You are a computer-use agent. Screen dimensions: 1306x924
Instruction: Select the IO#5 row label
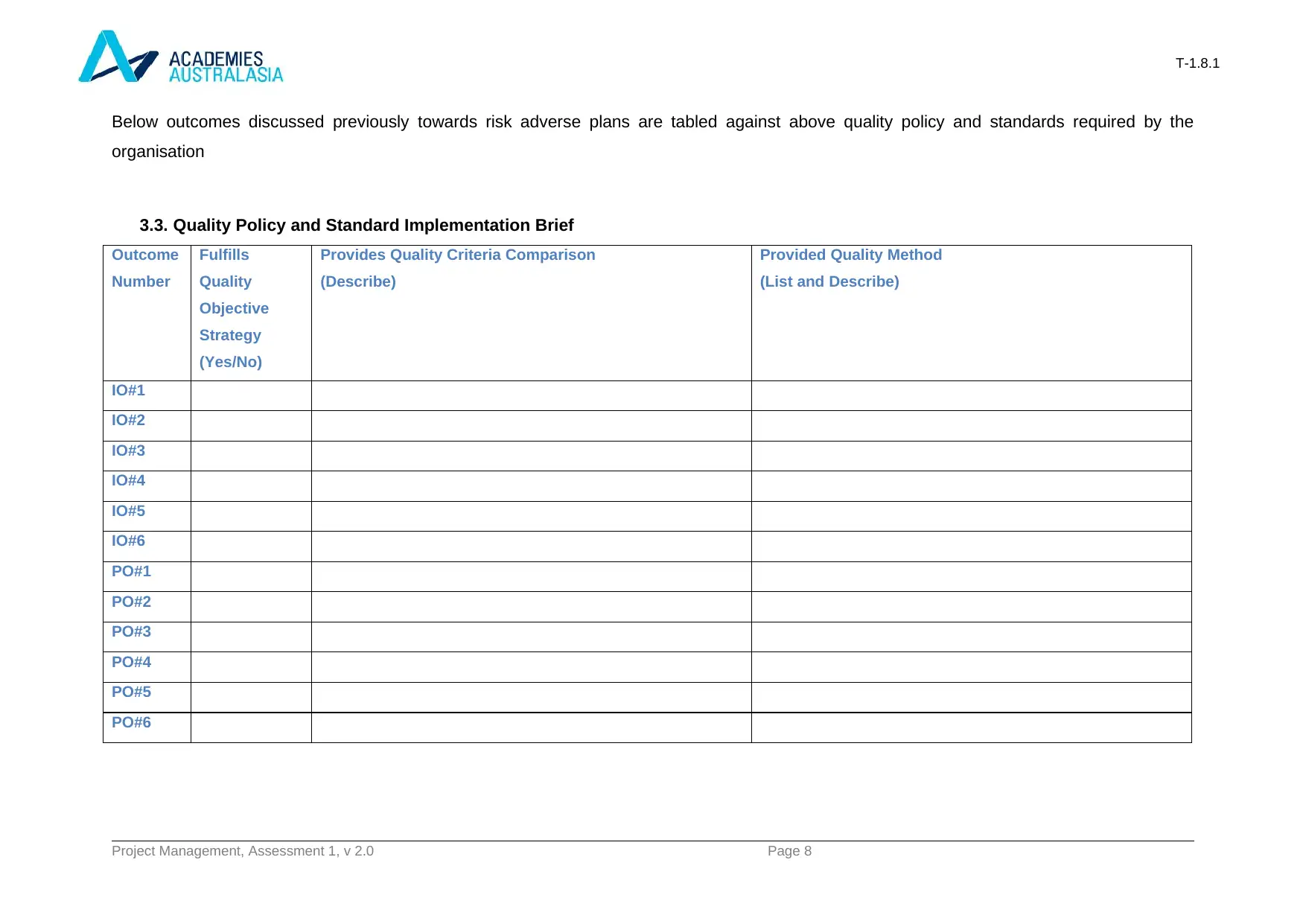pos(128,511)
